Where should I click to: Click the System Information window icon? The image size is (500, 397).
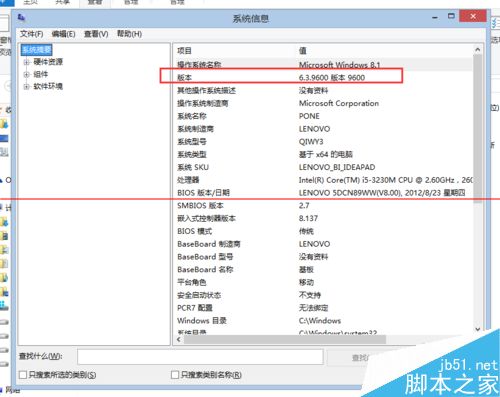pyautogui.click(x=21, y=17)
